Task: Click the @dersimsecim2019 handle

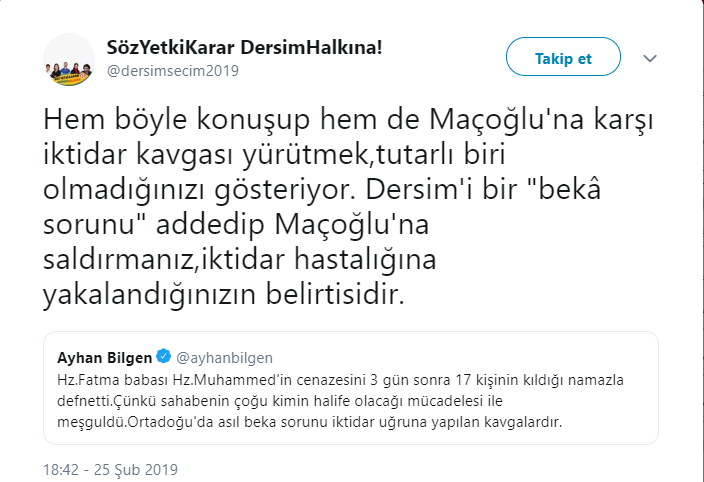Action: coord(171,71)
